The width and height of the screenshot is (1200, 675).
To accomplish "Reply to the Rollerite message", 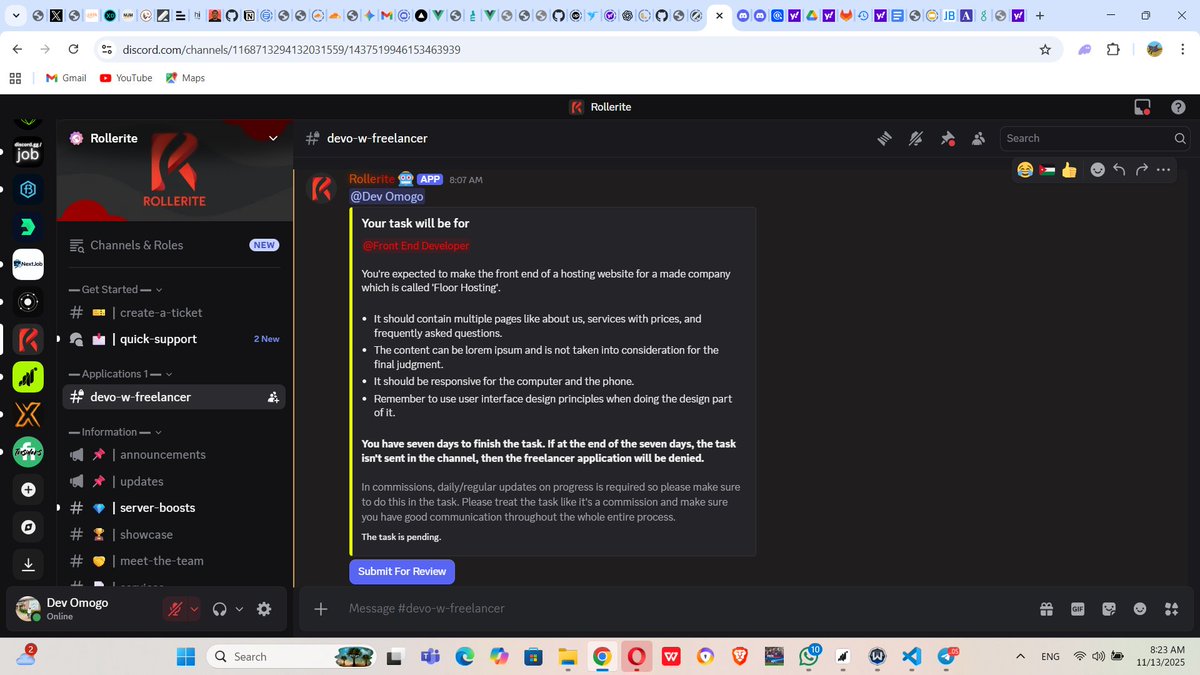I will pyautogui.click(x=1119, y=170).
